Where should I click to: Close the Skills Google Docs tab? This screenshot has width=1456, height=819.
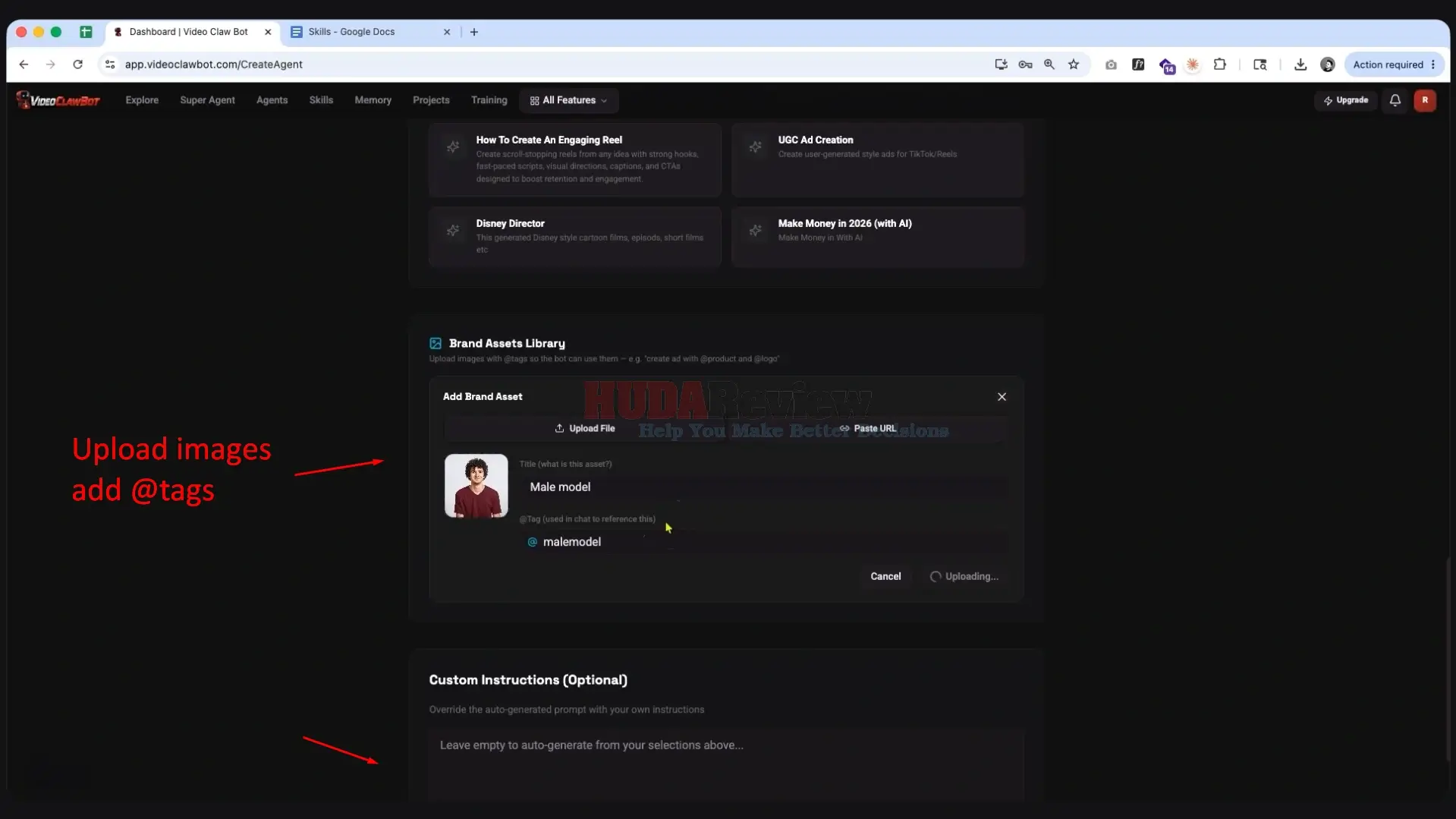point(447,32)
